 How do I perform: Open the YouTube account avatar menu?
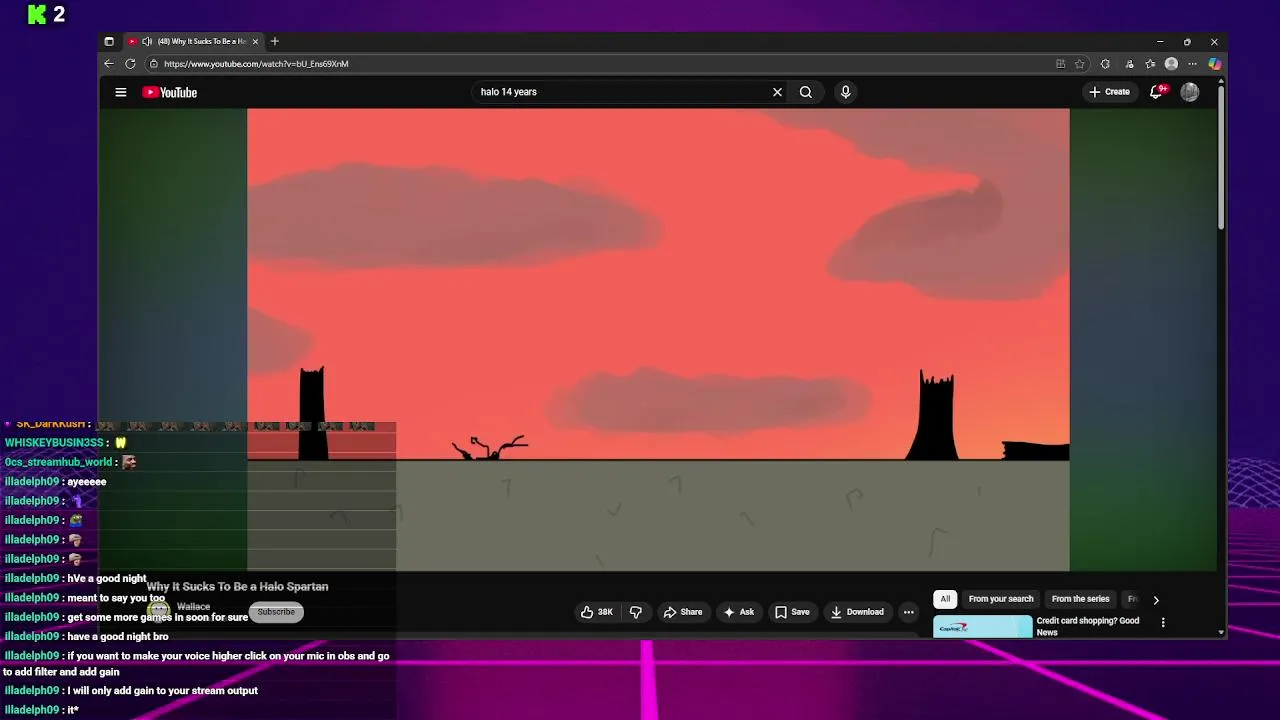click(x=1190, y=92)
